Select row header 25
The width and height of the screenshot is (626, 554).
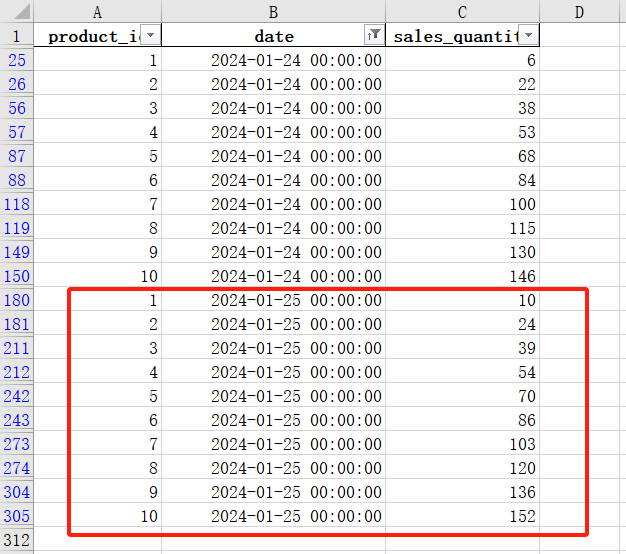click(x=17, y=60)
